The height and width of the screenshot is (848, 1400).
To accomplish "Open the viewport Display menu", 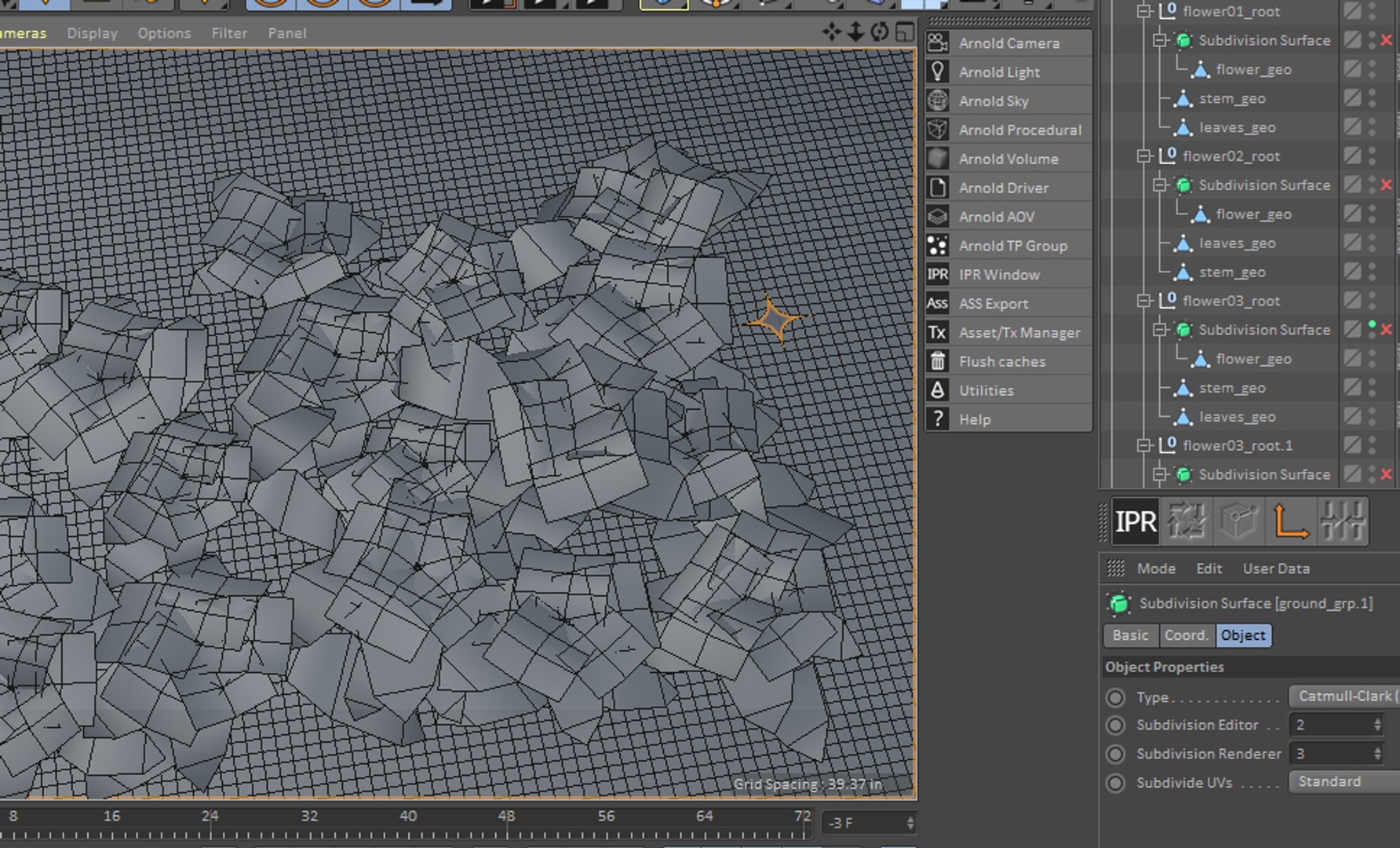I will pyautogui.click(x=92, y=33).
